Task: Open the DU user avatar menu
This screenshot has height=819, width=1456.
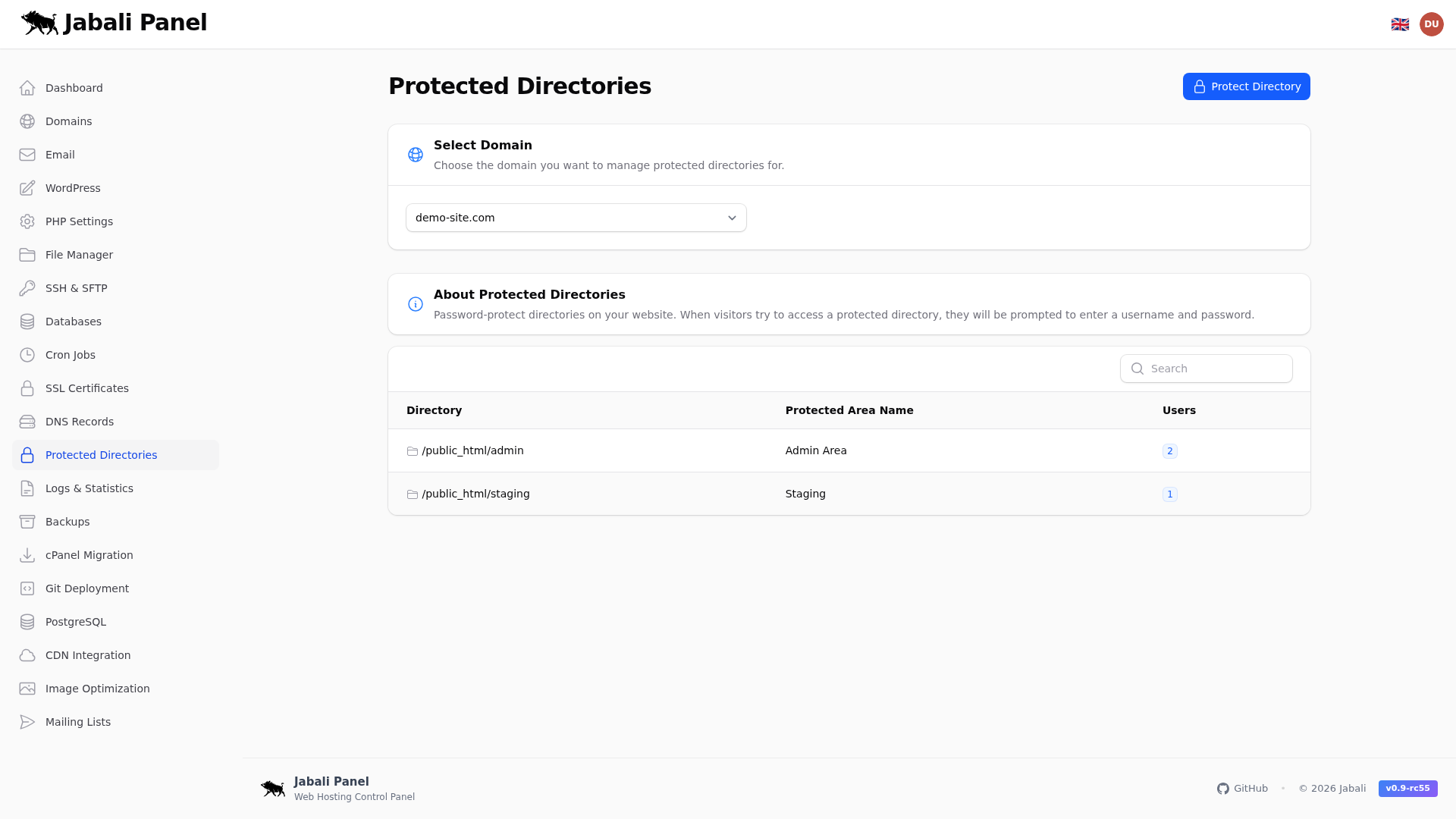Action: [1432, 24]
